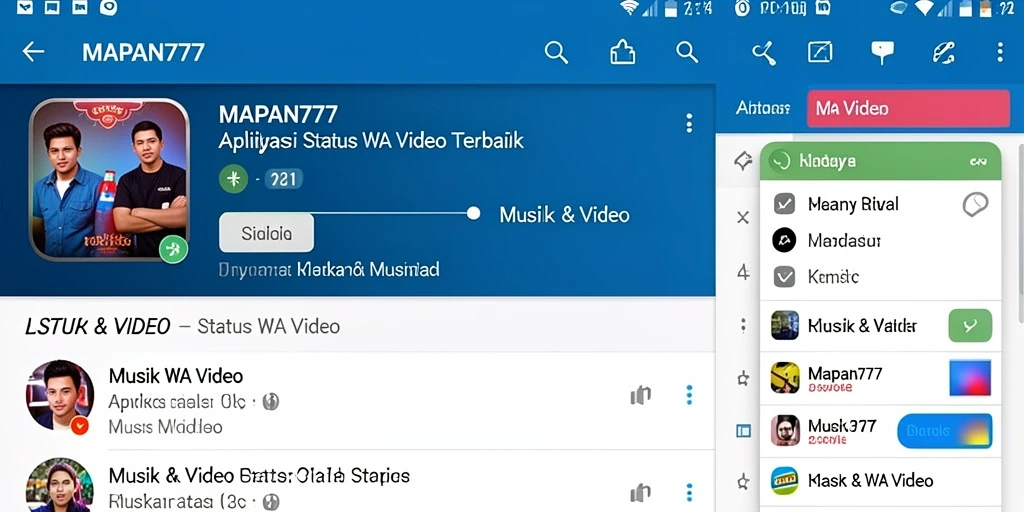Tap the speech bubble comment icon
The image size is (1024, 512).
click(882, 53)
